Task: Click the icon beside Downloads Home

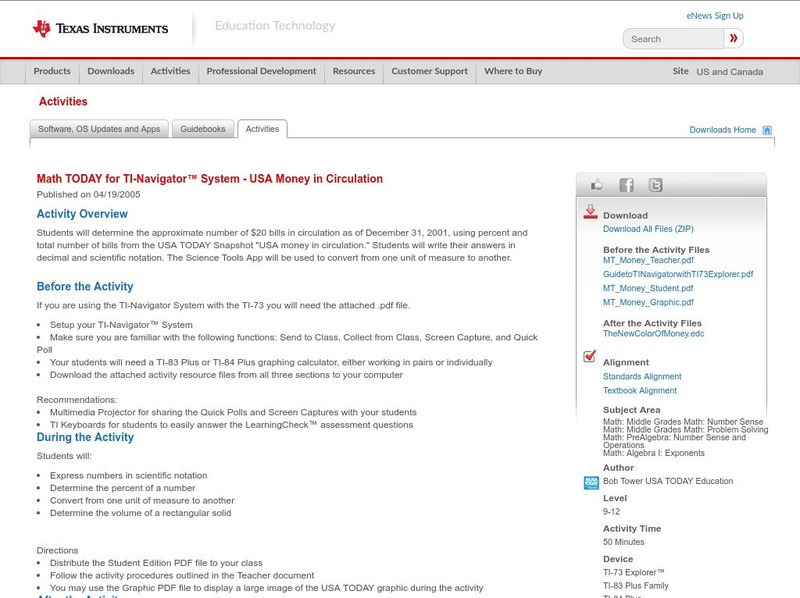Action: pyautogui.click(x=766, y=129)
